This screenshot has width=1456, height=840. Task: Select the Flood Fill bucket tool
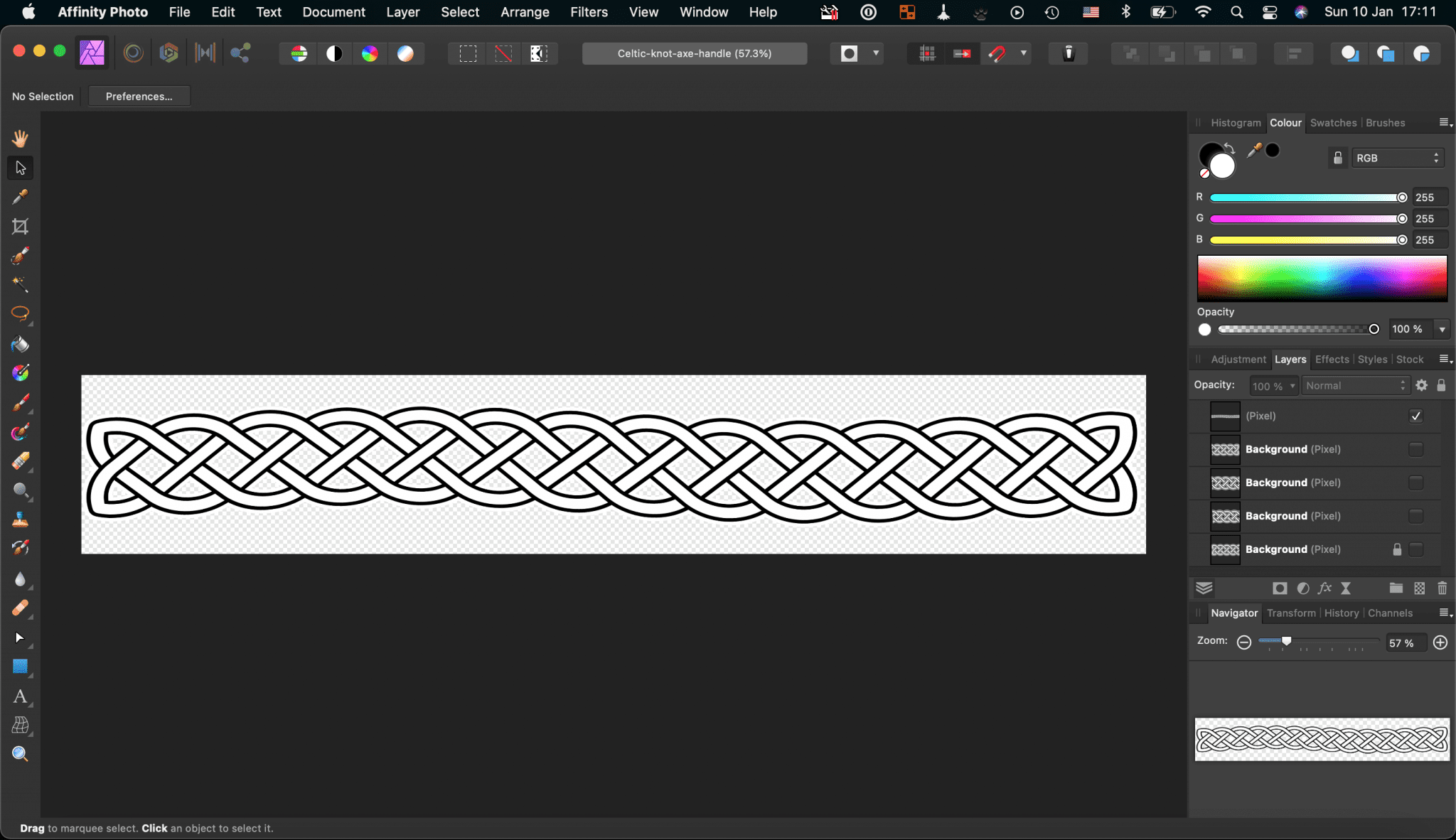point(20,344)
